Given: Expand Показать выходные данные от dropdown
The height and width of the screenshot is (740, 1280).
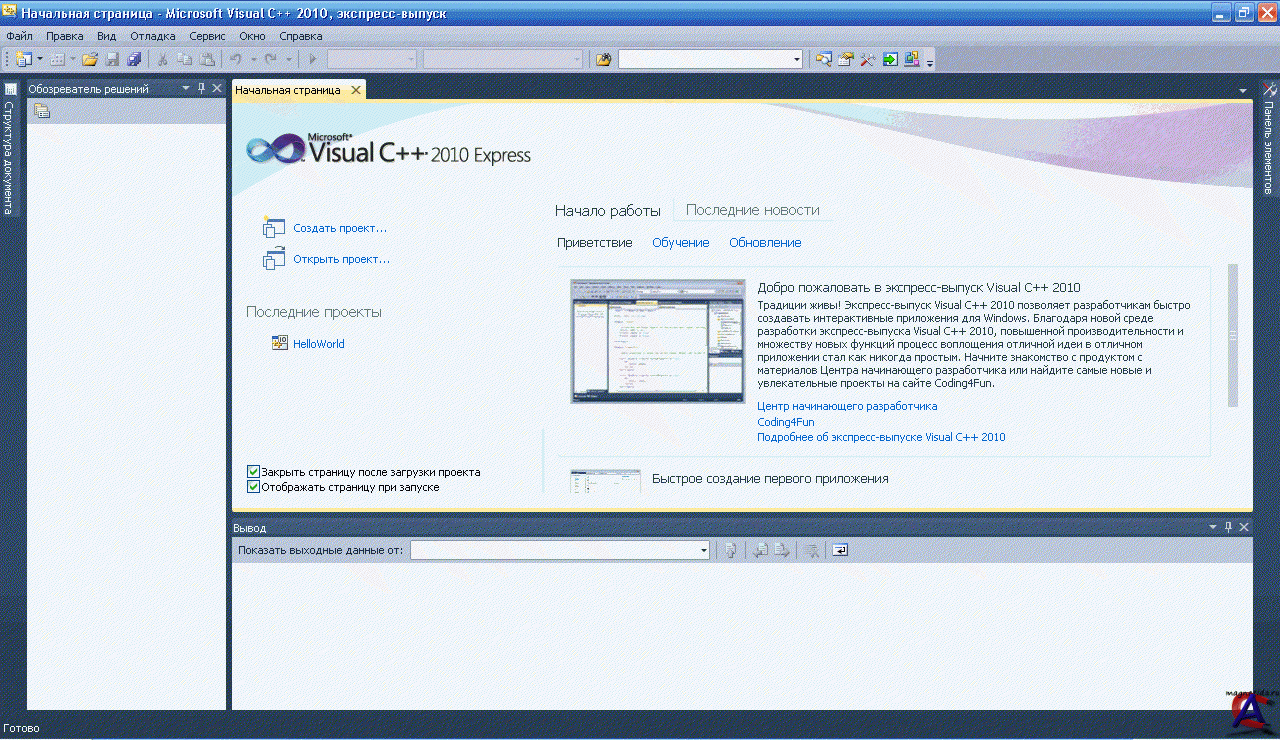Looking at the screenshot, I should pos(703,550).
